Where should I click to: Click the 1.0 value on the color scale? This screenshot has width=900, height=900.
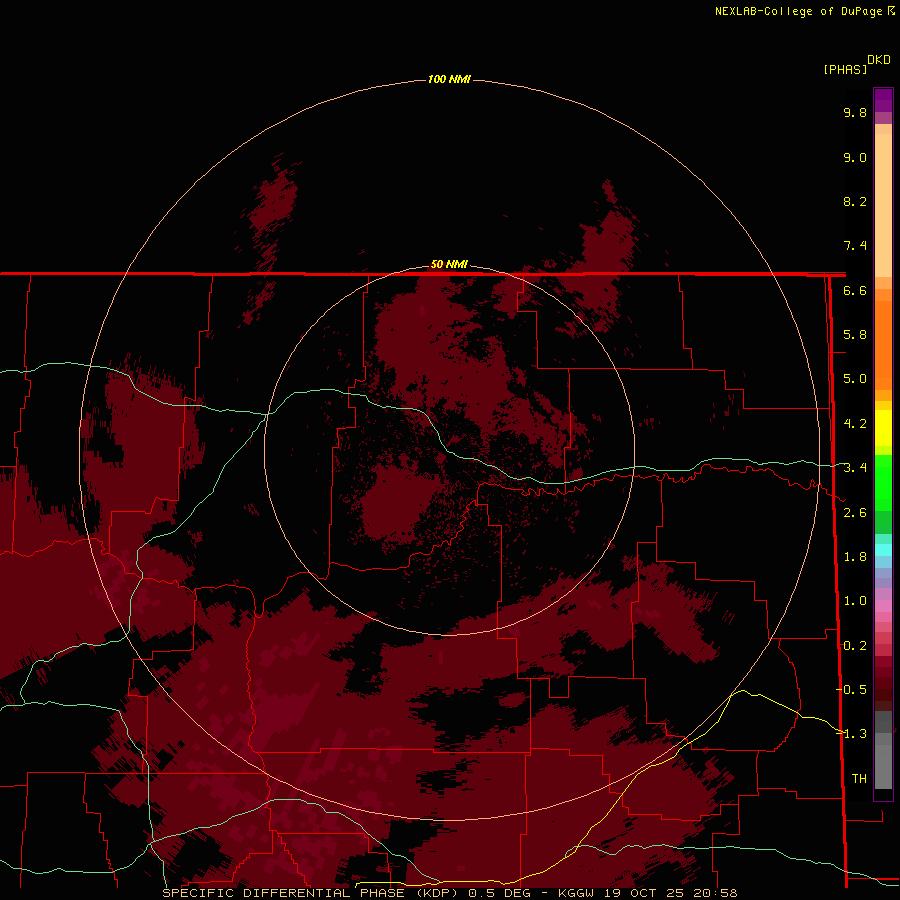[x=855, y=601]
